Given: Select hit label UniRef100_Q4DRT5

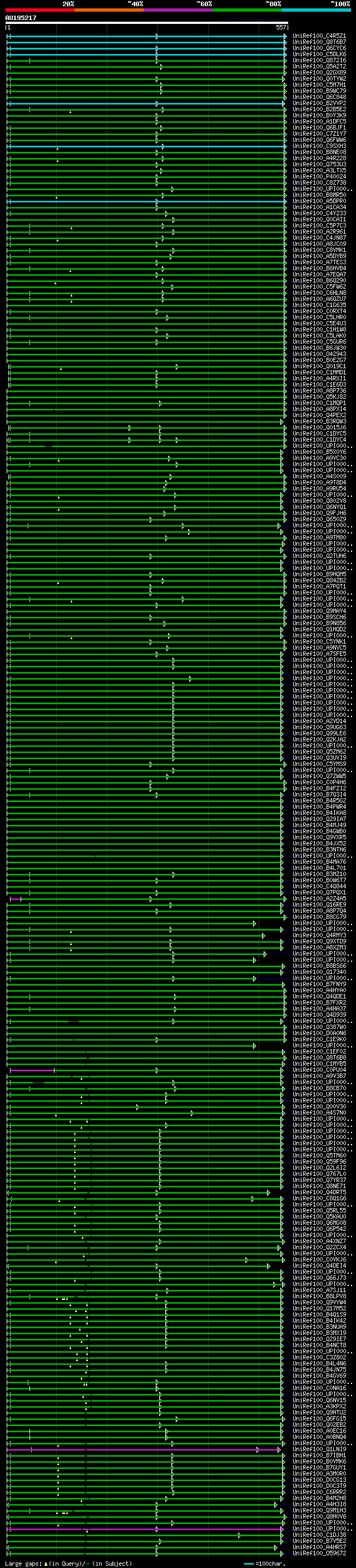Looking at the screenshot, I should pos(319,1193).
